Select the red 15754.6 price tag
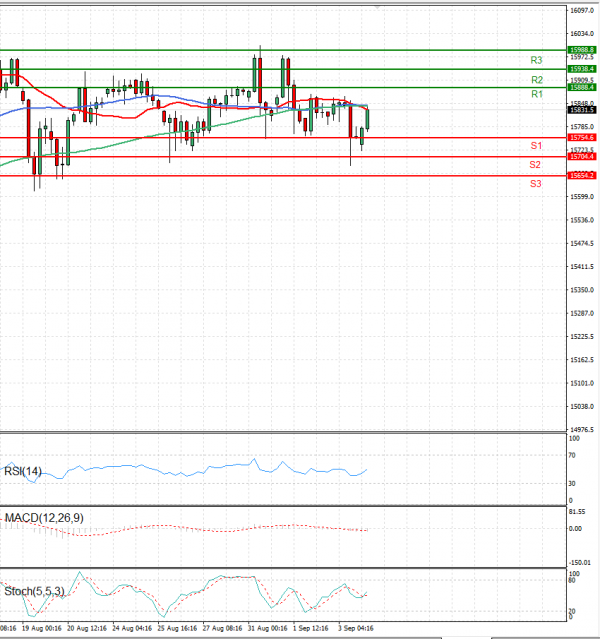 coord(582,138)
